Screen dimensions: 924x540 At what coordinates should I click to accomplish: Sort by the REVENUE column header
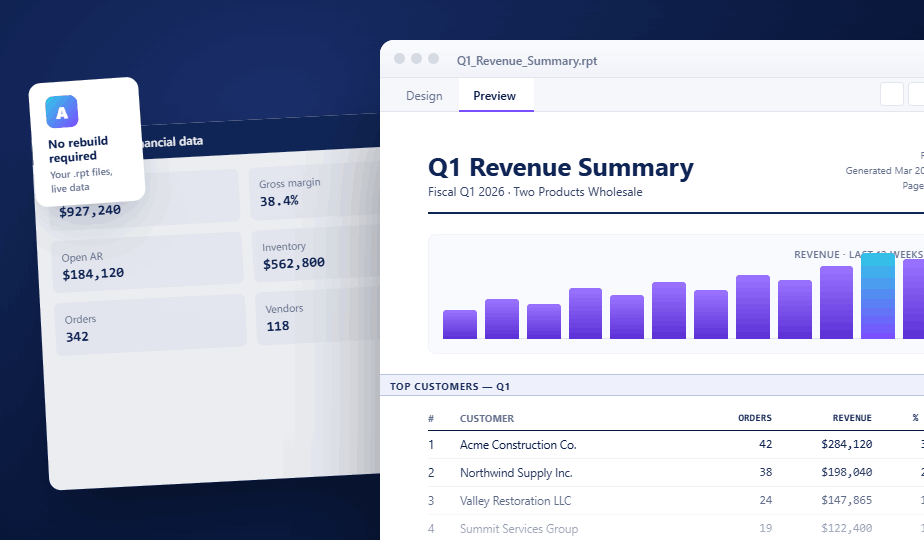[852, 418]
